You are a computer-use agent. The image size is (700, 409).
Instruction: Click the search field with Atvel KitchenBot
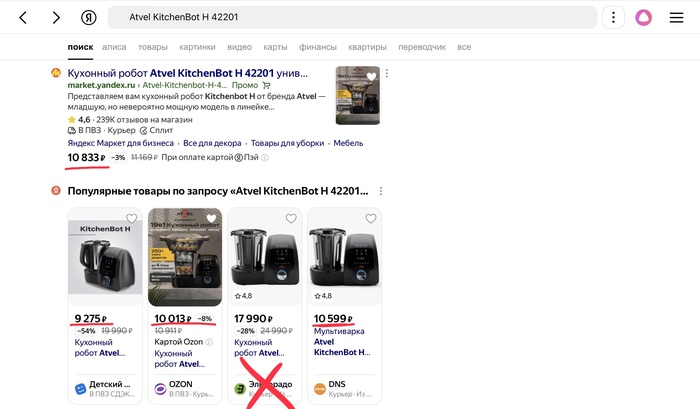[x=350, y=18]
